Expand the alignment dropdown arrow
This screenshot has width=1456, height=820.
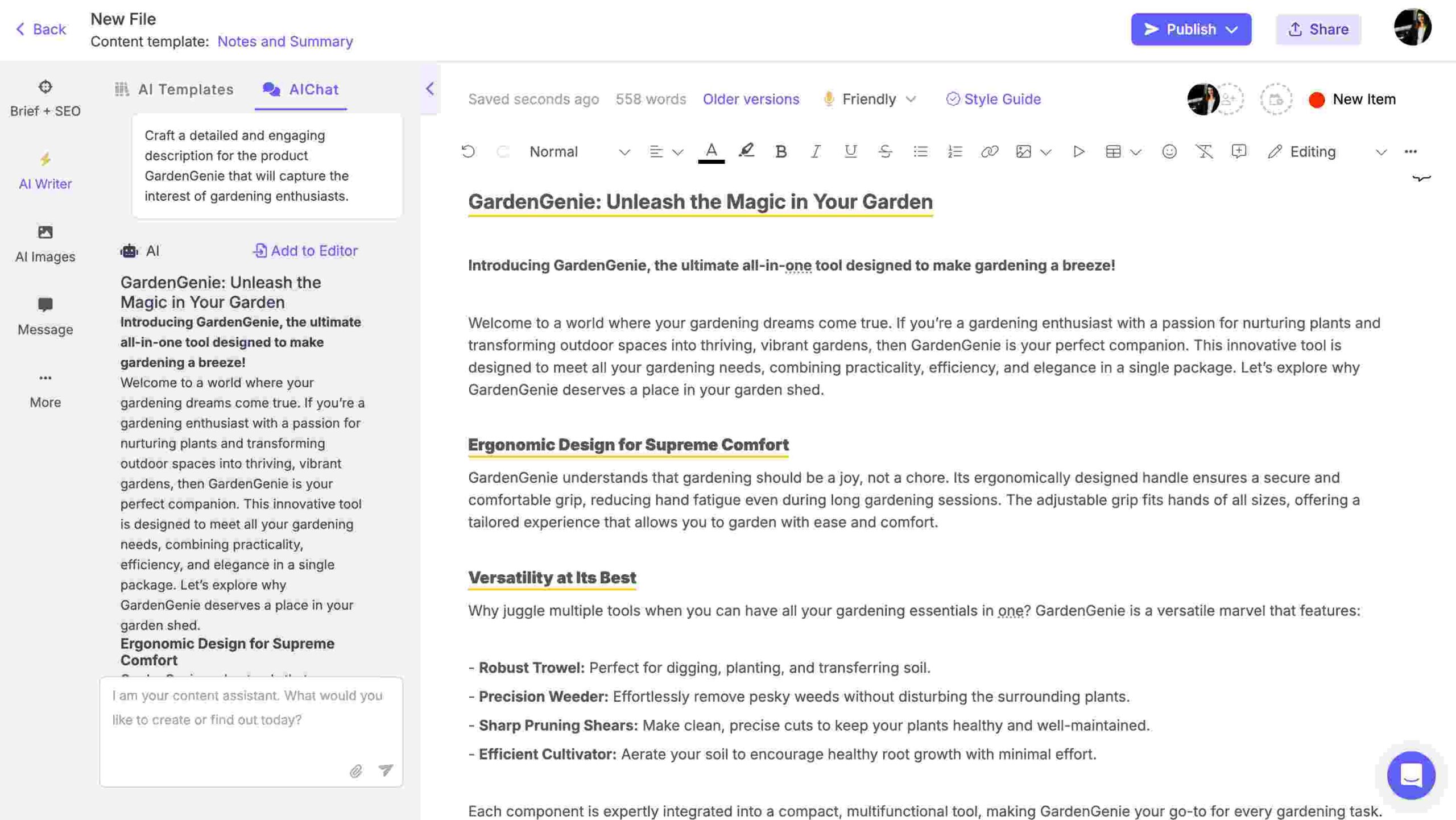pyautogui.click(x=677, y=152)
